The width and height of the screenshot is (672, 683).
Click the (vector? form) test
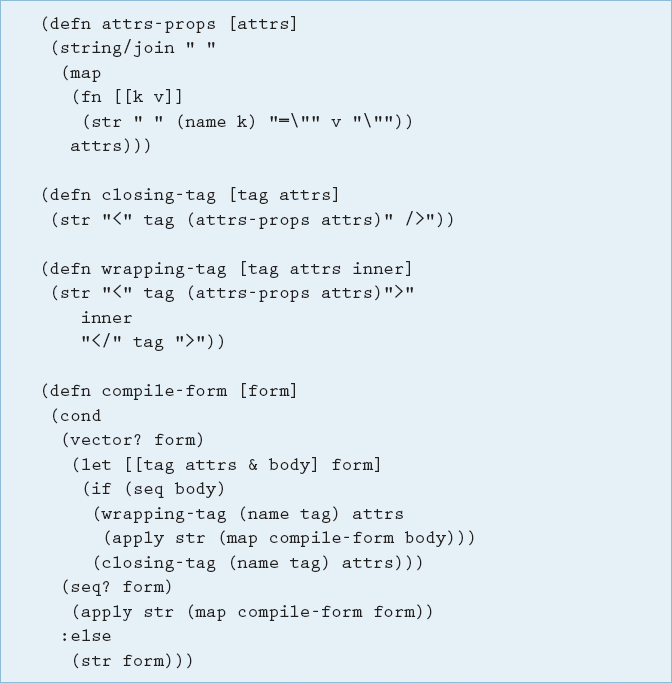(x=133, y=440)
